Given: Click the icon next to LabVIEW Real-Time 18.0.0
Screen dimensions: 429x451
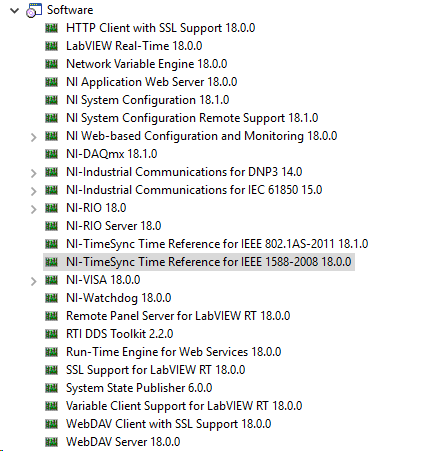Looking at the screenshot, I should pos(51,46).
